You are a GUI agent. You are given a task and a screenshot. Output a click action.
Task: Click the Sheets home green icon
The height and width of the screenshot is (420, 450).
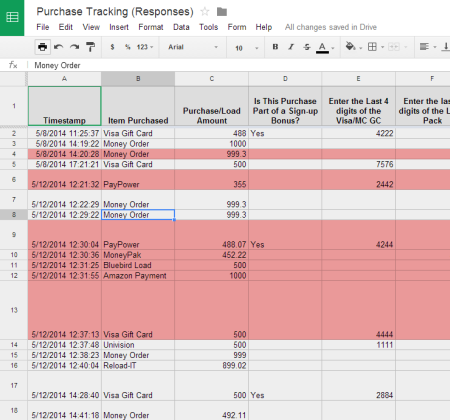12,17
